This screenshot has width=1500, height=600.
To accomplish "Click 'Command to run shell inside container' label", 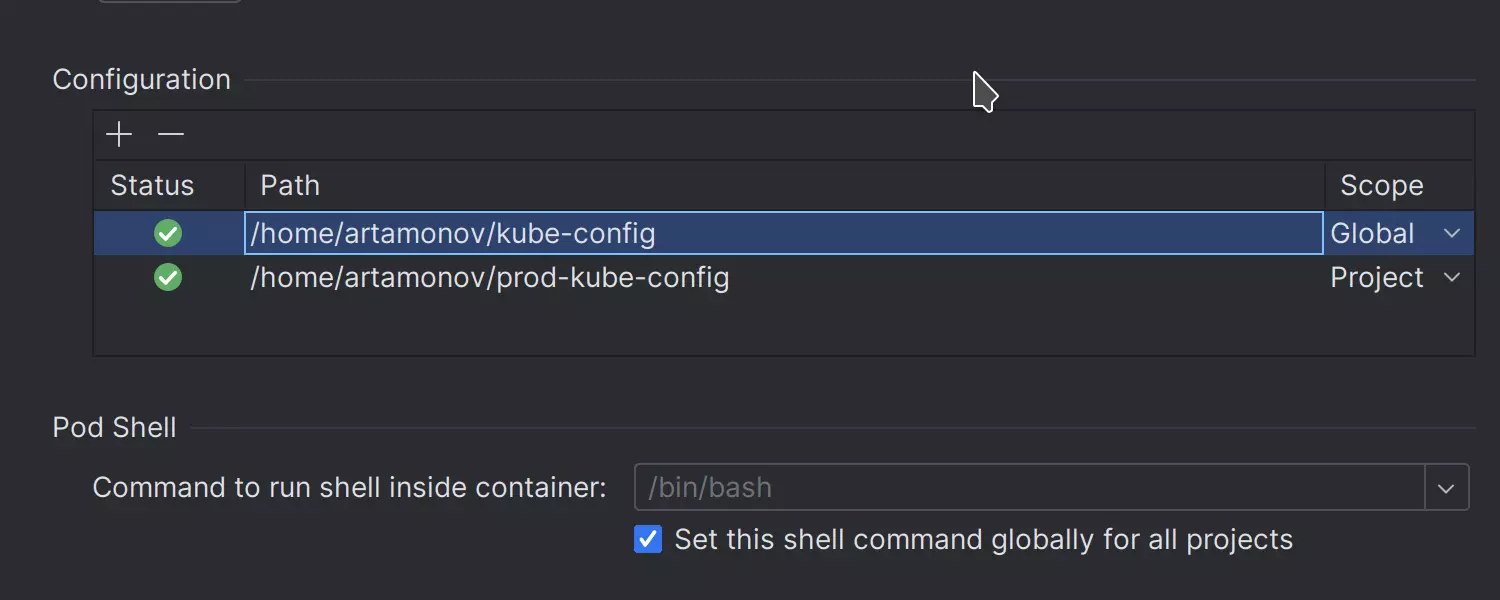I will pos(349,488).
